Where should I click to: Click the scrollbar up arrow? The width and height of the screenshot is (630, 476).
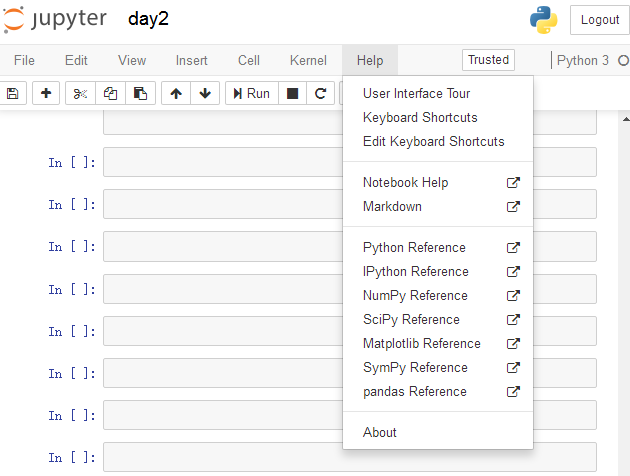coord(626,119)
